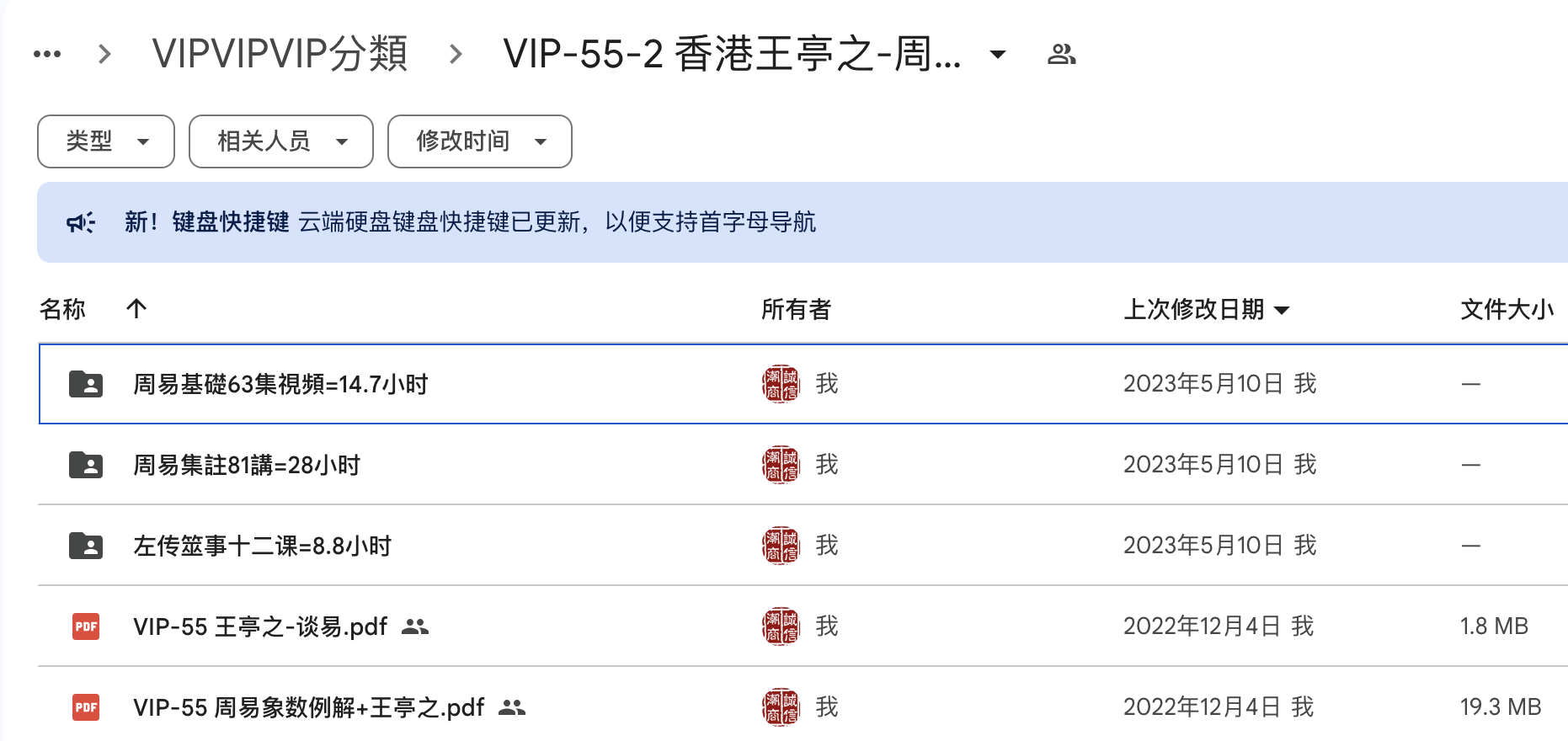Click the shared people icon beside folder title
This screenshot has width=1568, height=741.
tap(1061, 55)
